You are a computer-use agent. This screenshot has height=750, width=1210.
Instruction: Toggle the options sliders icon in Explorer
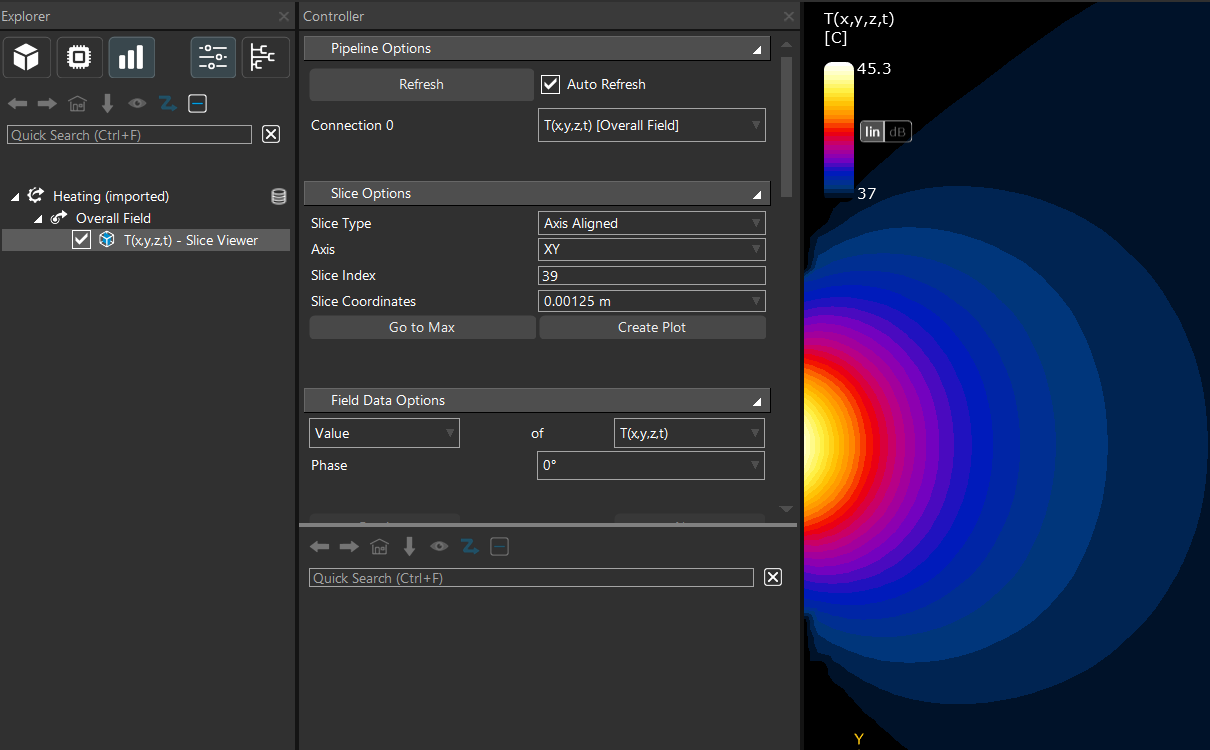(x=213, y=58)
